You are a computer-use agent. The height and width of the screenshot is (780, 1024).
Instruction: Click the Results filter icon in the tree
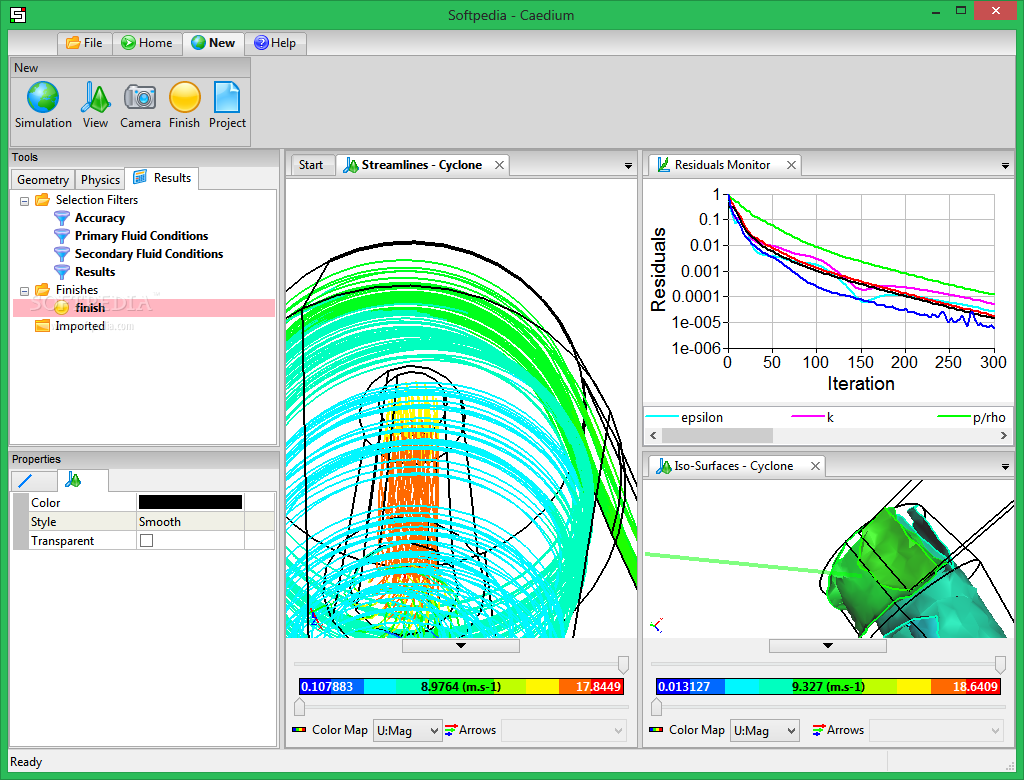(x=62, y=272)
